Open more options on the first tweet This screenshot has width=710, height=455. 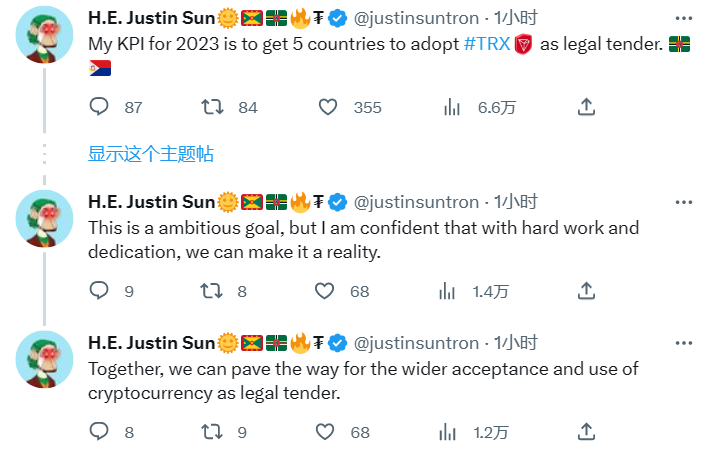[682, 18]
